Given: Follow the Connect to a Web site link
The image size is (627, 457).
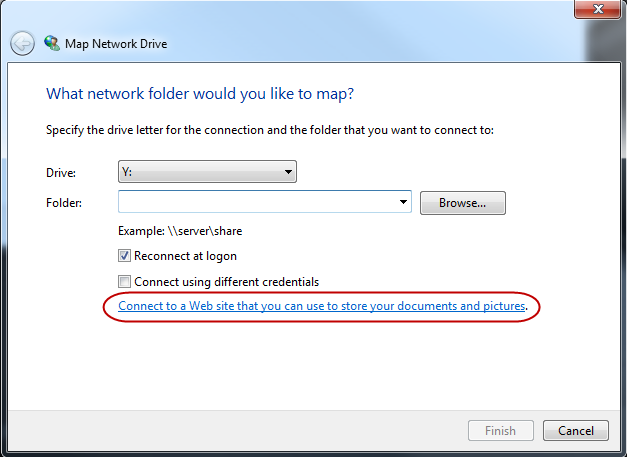Looking at the screenshot, I should point(322,306).
